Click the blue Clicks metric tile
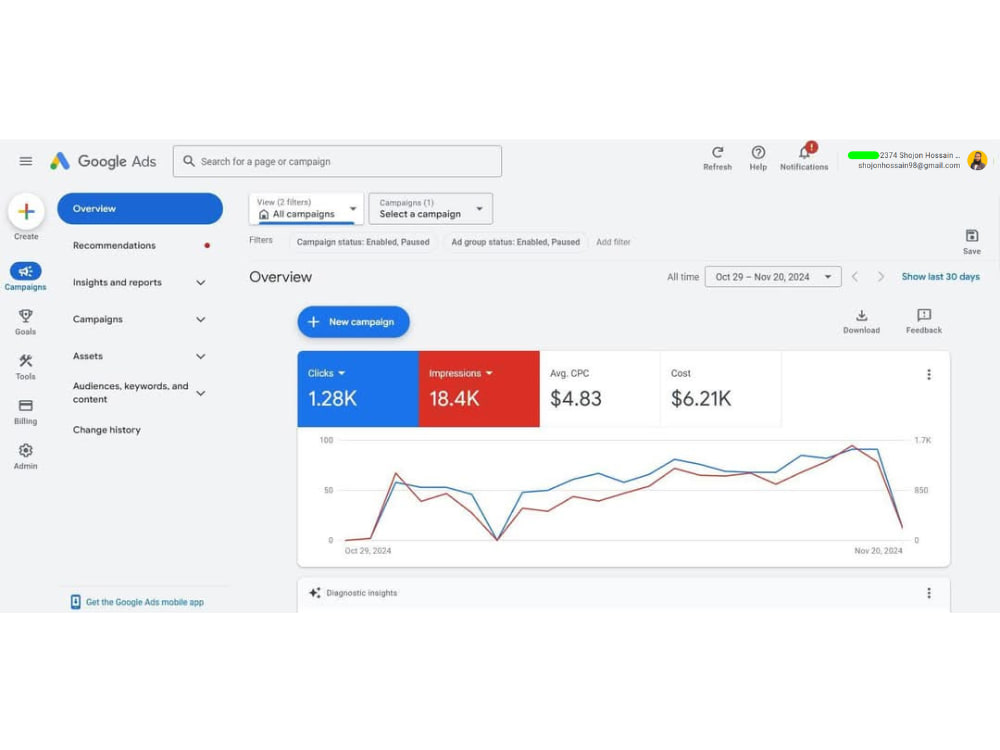This screenshot has height=750, width=1000. (358, 388)
